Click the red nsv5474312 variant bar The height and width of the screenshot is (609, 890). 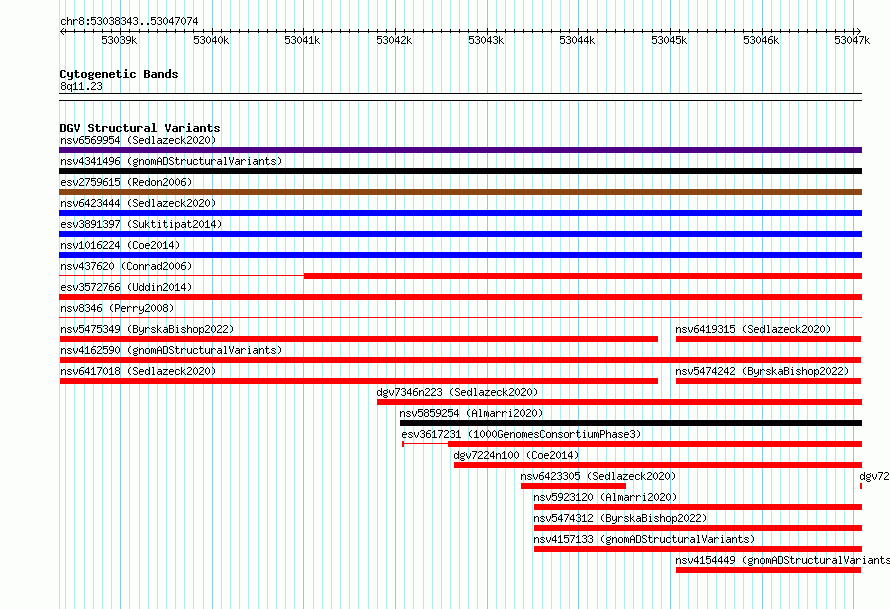[698, 528]
